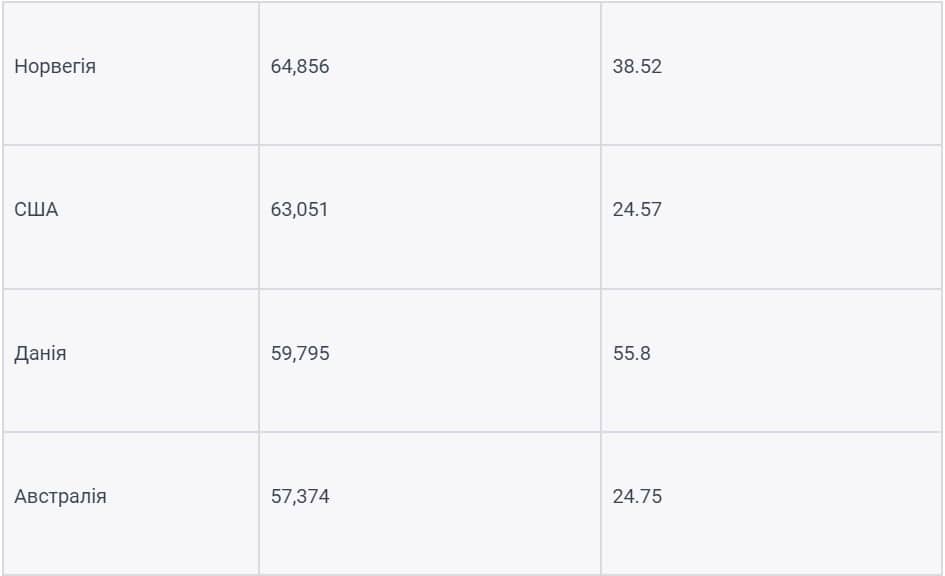Click the Данія country cell
Viewport: 945px width, 576px height.
pos(131,360)
